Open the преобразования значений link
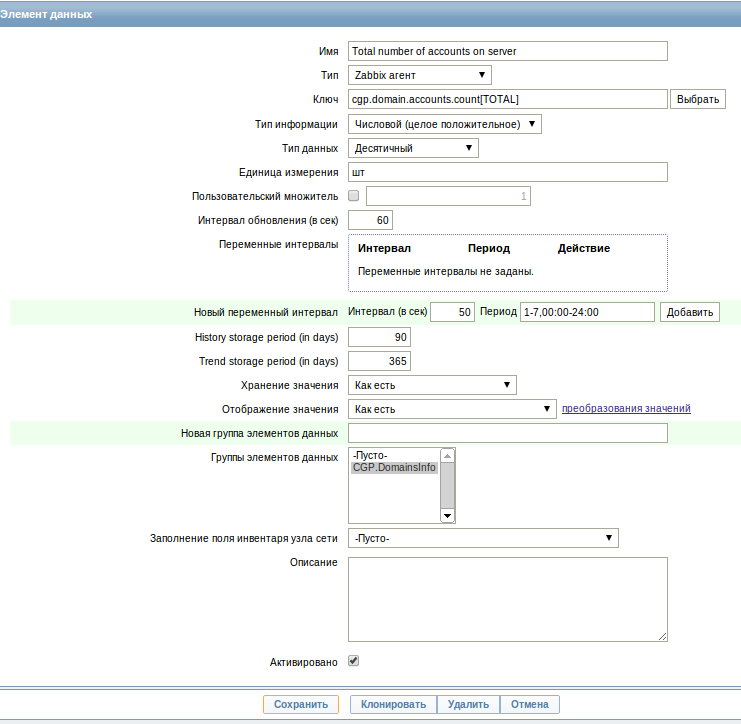The image size is (741, 724). (x=626, y=408)
